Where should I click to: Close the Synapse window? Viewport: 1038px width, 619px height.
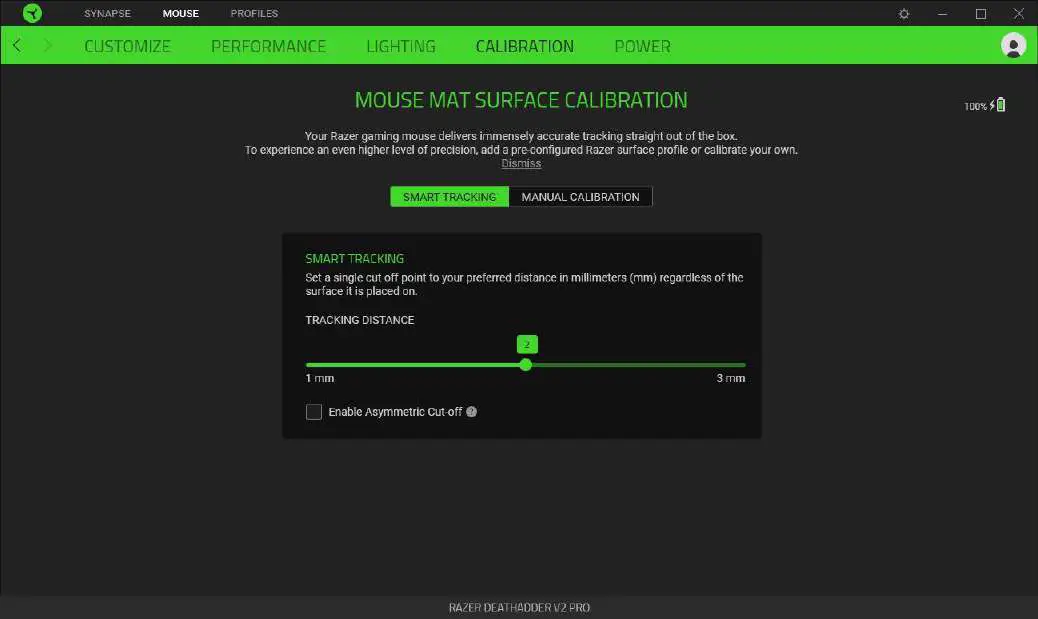pyautogui.click(x=1018, y=14)
